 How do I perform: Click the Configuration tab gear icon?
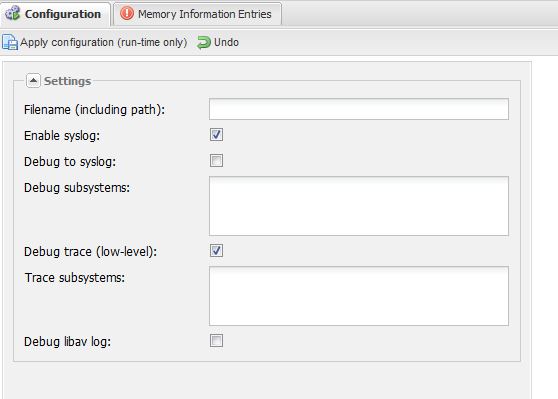point(13,14)
